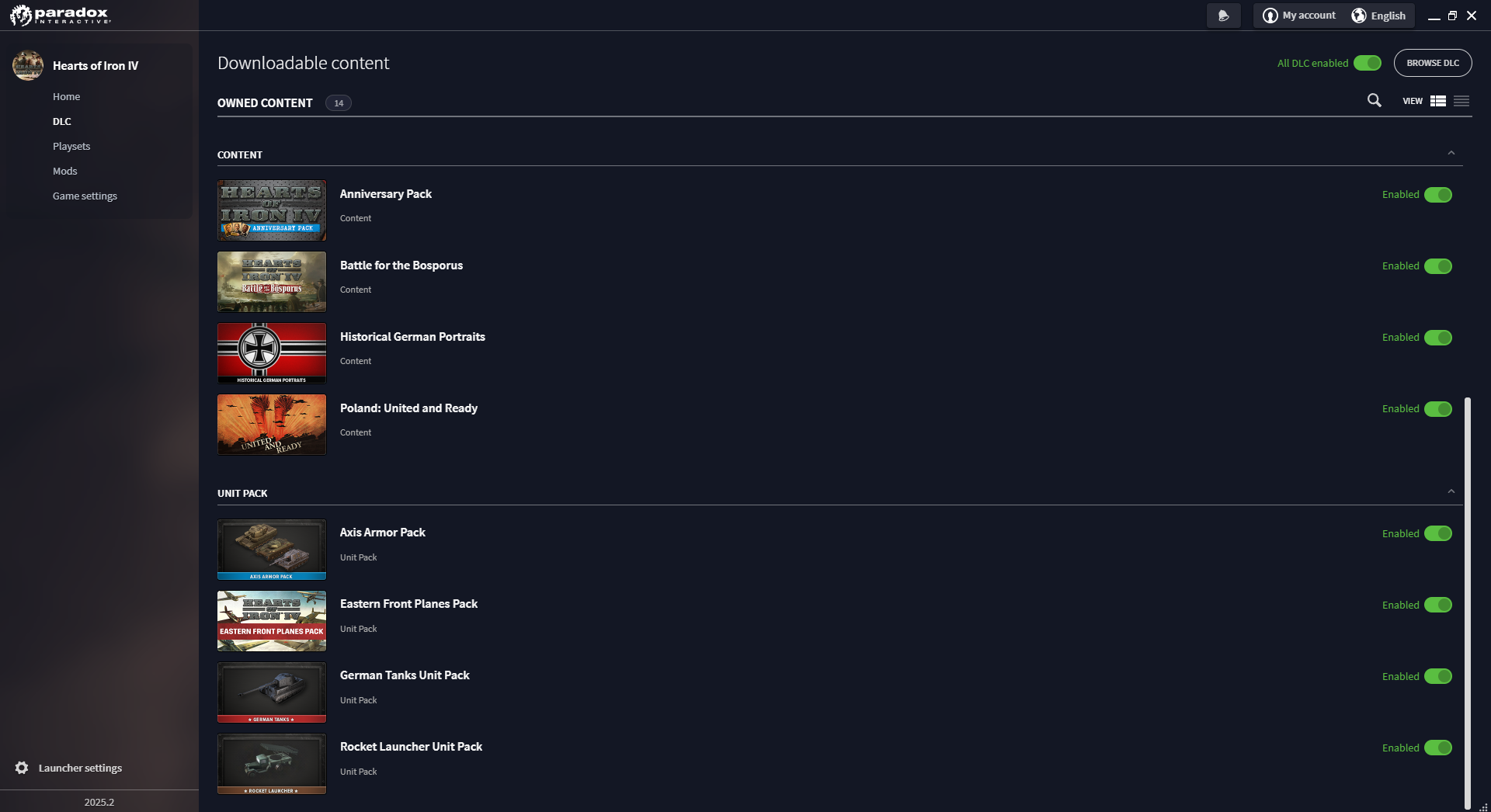
Task: Open Launcher settings via the gear icon
Action: click(x=23, y=768)
